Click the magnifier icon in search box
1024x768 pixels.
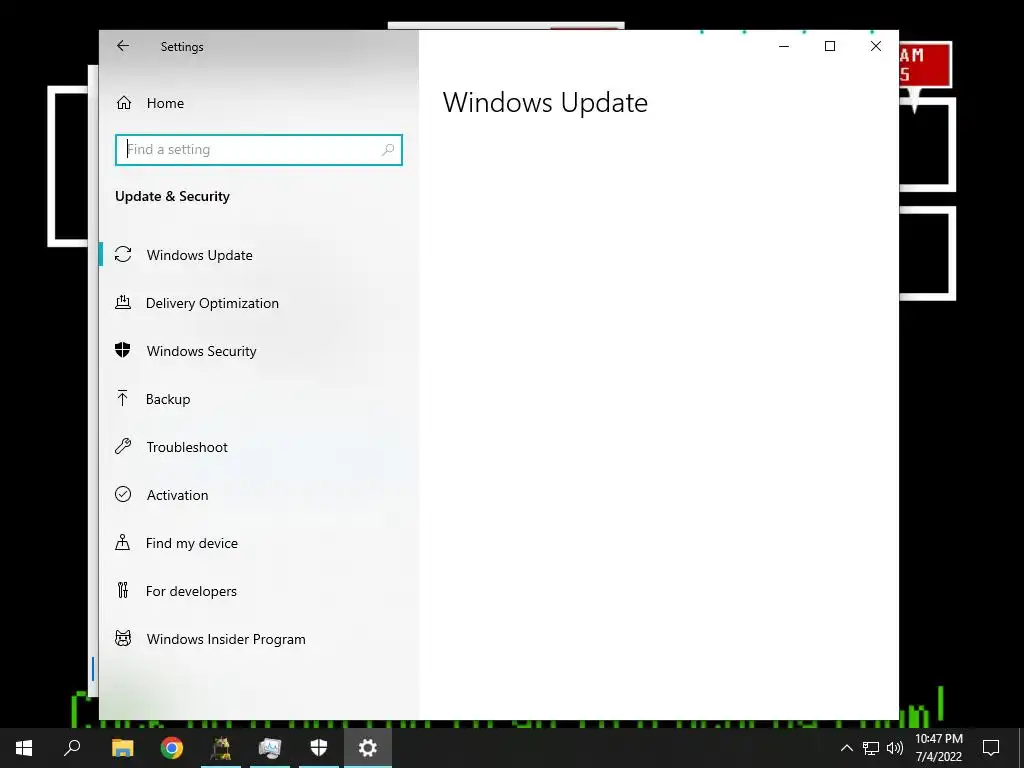pos(388,150)
